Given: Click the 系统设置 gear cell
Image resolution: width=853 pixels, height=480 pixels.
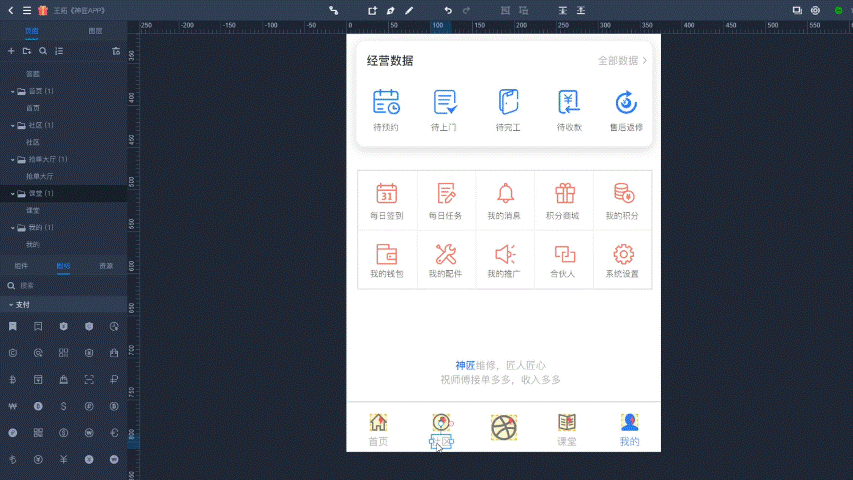Looking at the screenshot, I should pos(622,260).
